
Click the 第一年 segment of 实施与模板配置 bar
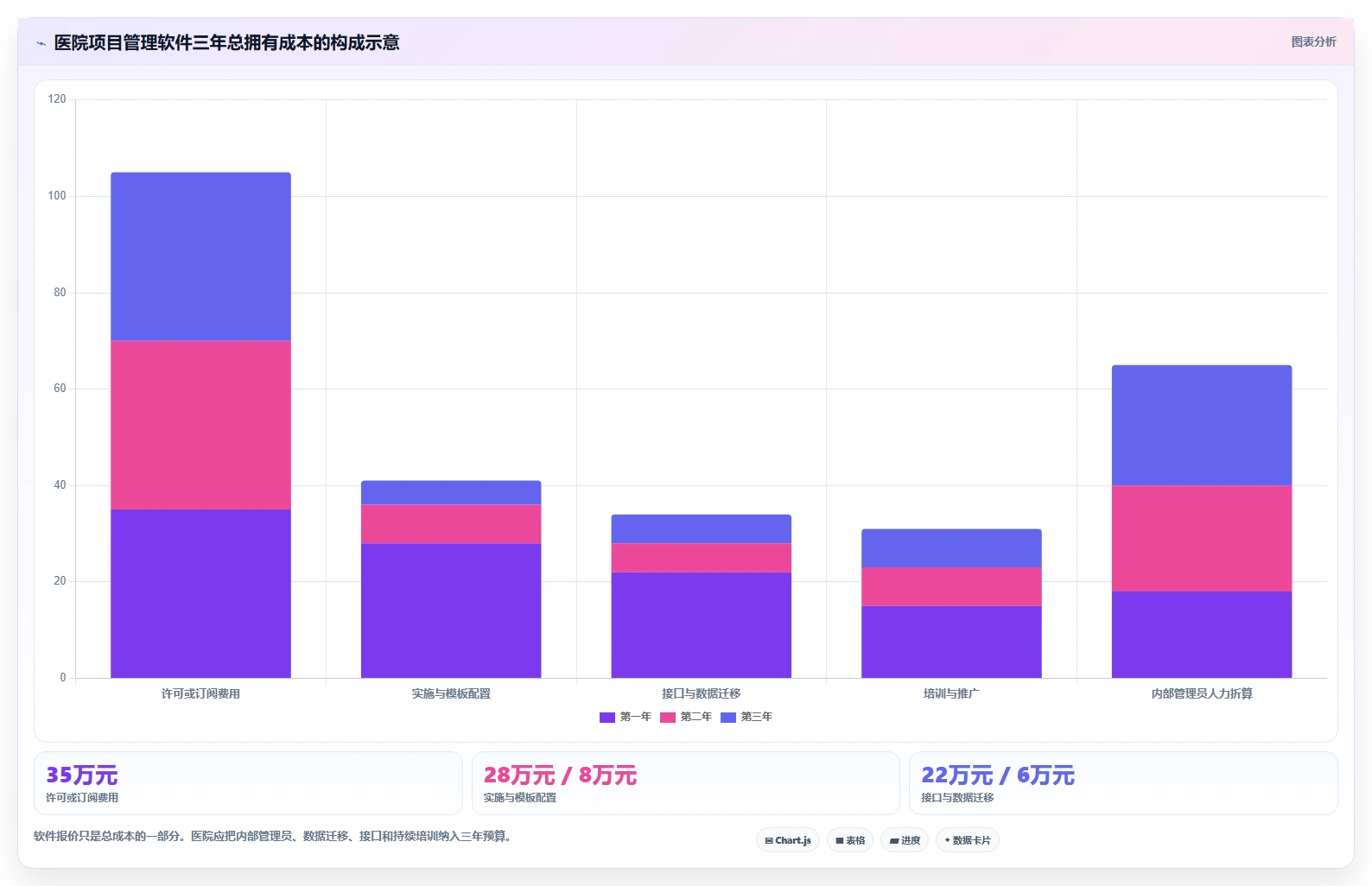(451, 611)
